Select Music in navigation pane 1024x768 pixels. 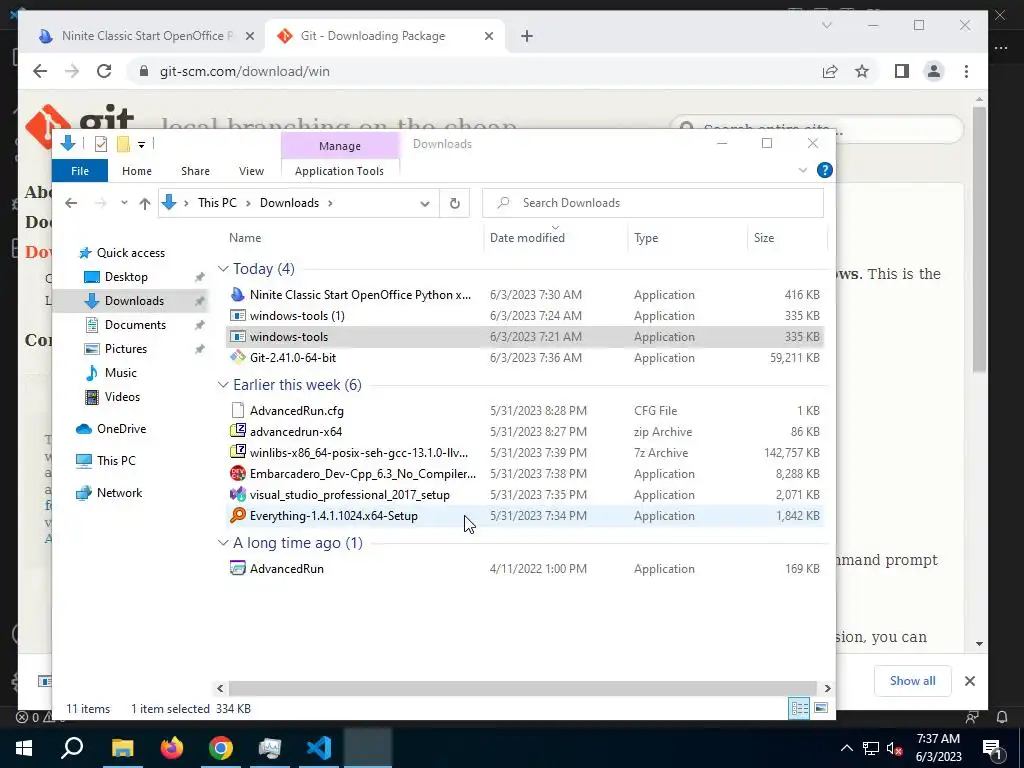click(x=121, y=372)
